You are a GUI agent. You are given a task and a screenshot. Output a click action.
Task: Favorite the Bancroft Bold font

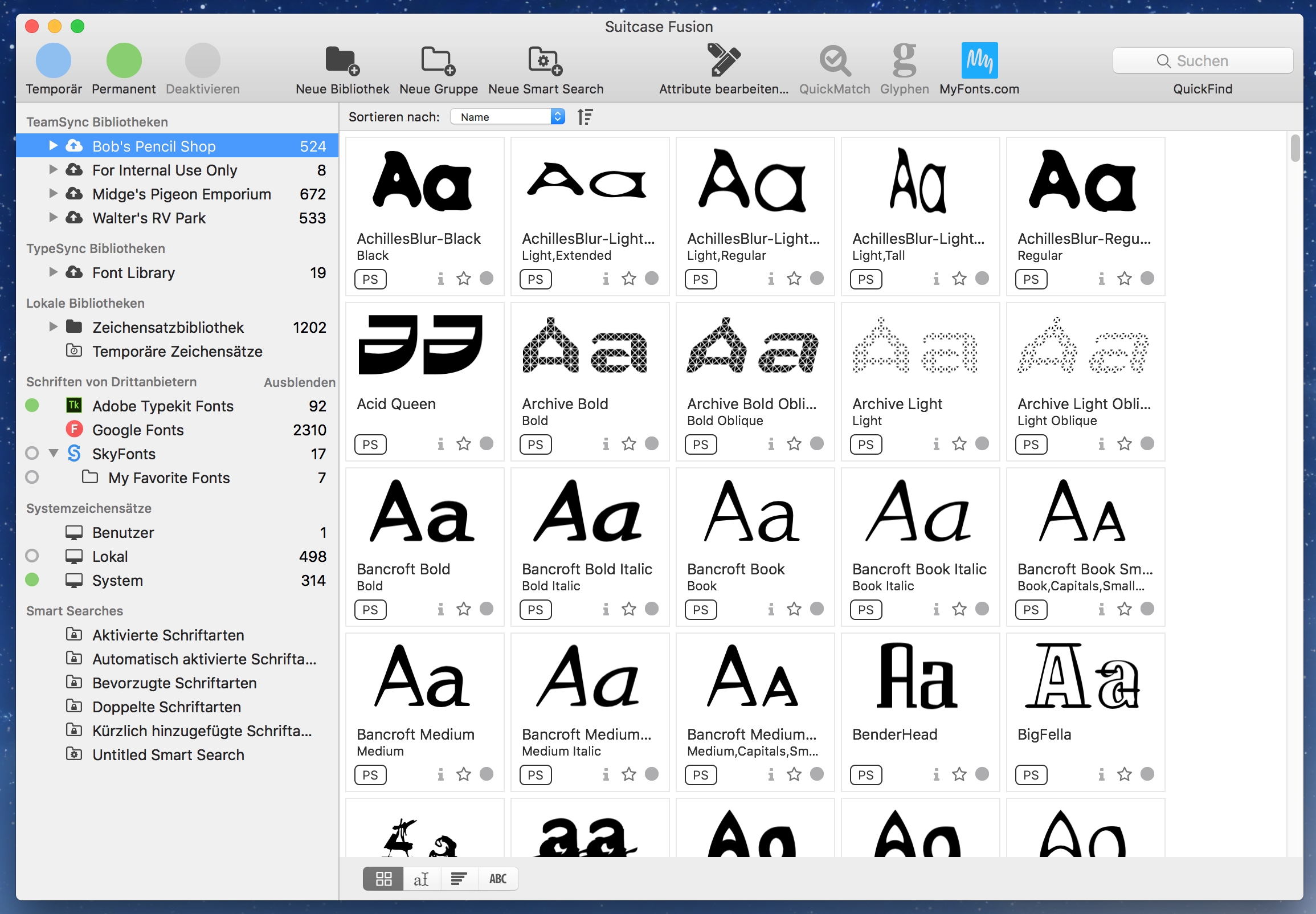tap(464, 609)
